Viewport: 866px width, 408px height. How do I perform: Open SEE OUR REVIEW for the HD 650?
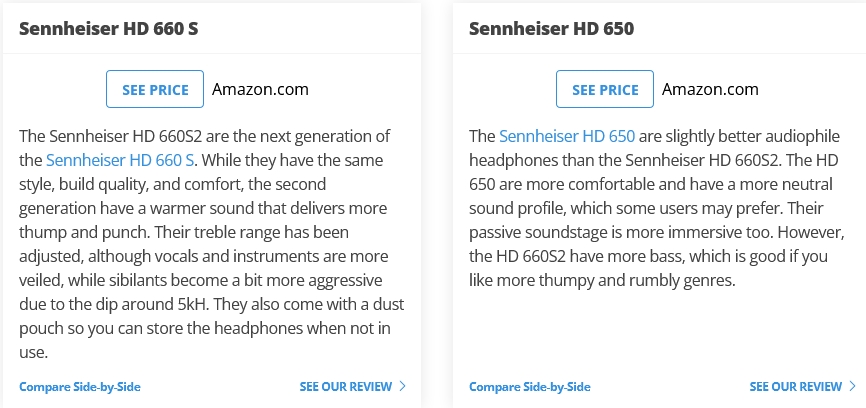coord(795,387)
